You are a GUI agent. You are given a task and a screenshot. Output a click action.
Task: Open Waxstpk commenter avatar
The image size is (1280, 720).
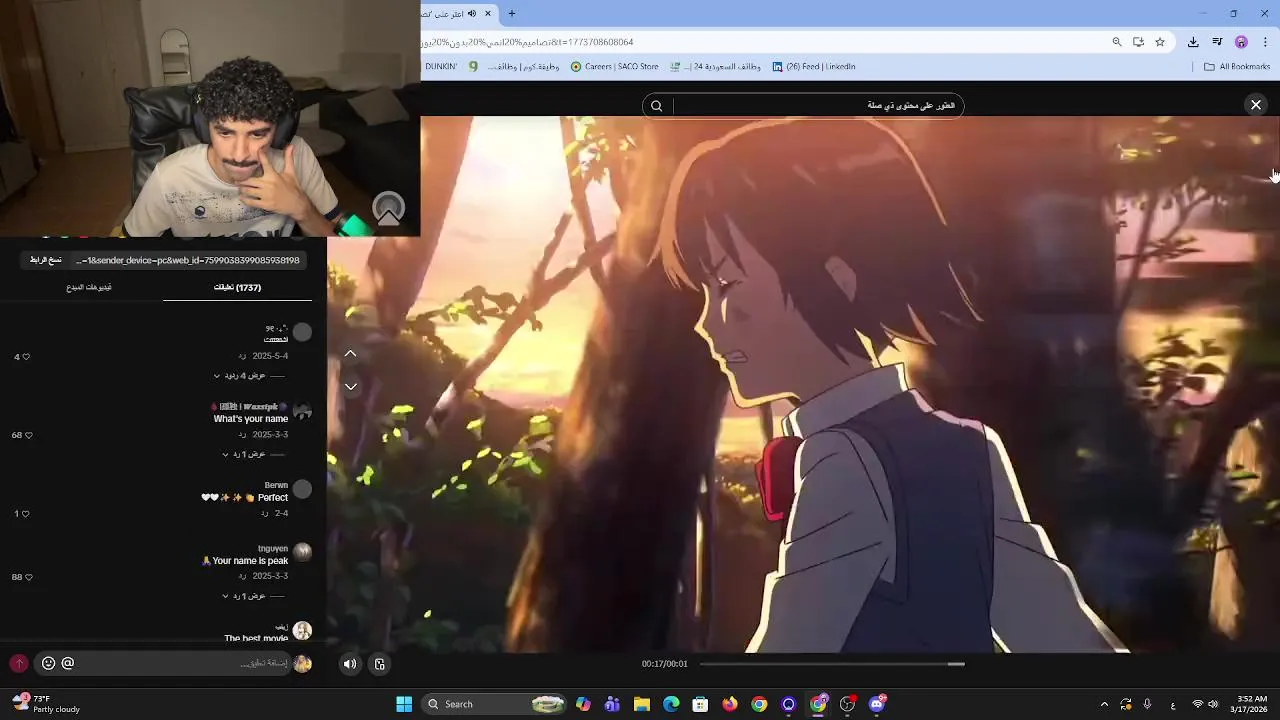(x=302, y=411)
